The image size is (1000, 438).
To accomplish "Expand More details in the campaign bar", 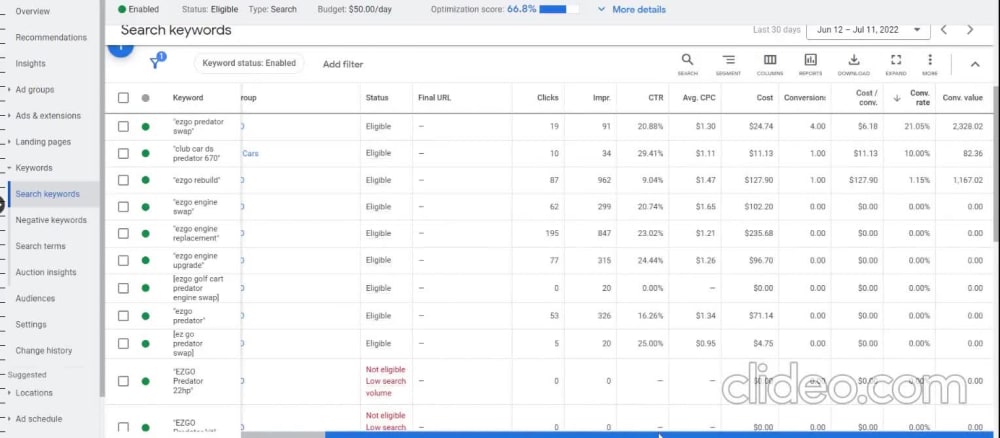I will (x=632, y=10).
